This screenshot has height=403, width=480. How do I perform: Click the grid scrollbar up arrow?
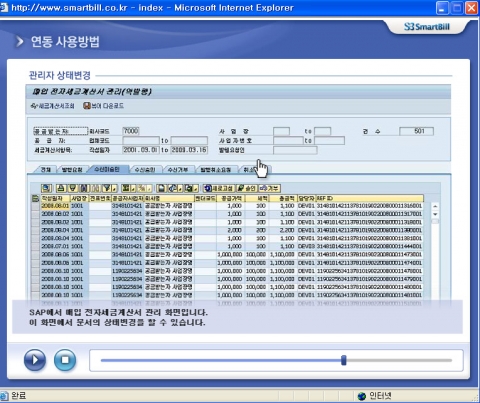click(435, 206)
